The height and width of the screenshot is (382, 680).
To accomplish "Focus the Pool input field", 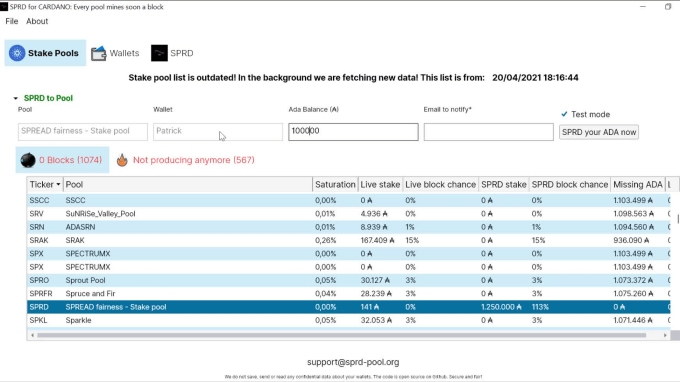I will click(x=83, y=132).
